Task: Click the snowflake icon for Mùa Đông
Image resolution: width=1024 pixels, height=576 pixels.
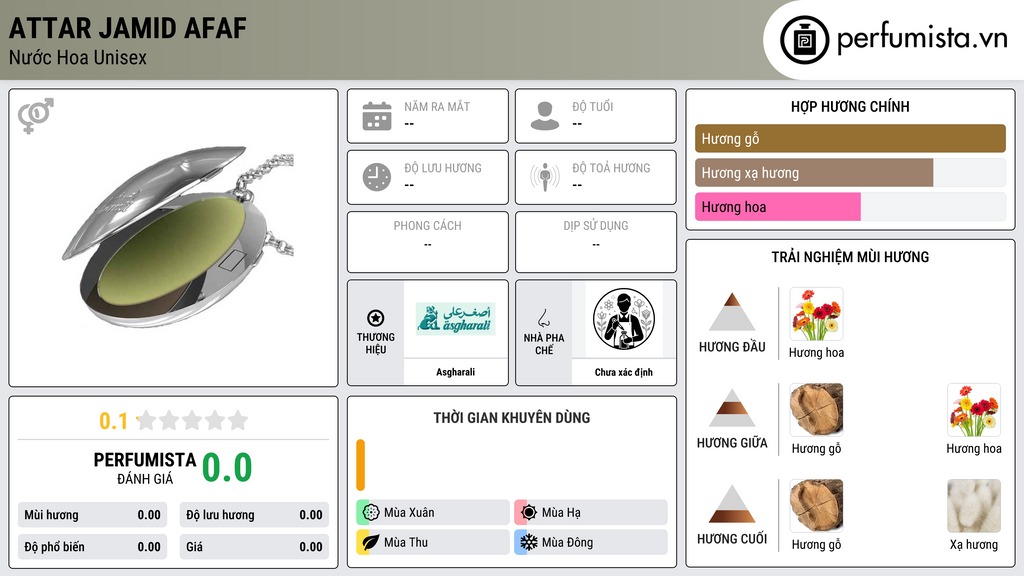Action: 529,542
